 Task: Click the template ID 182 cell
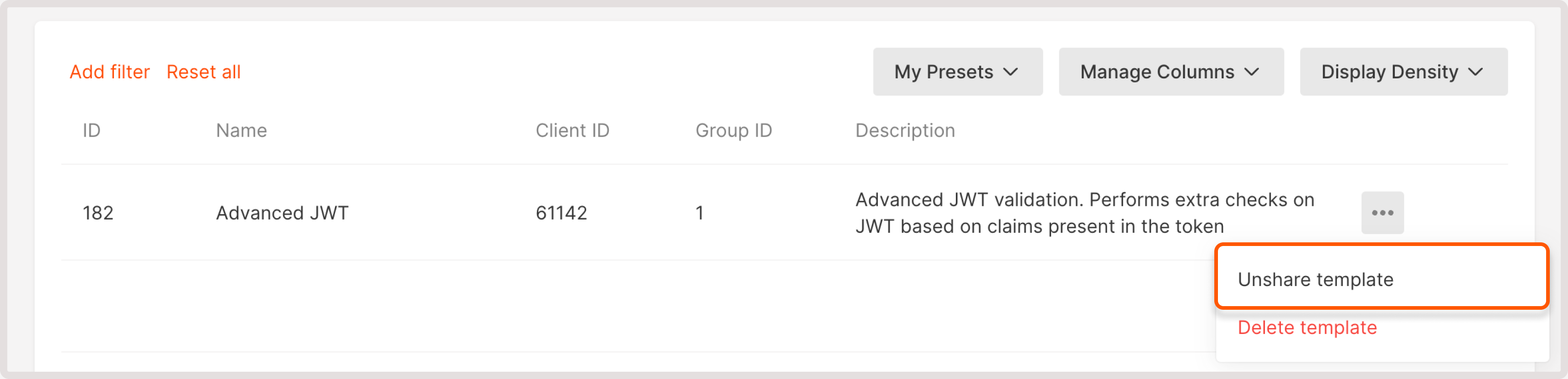pos(98,213)
